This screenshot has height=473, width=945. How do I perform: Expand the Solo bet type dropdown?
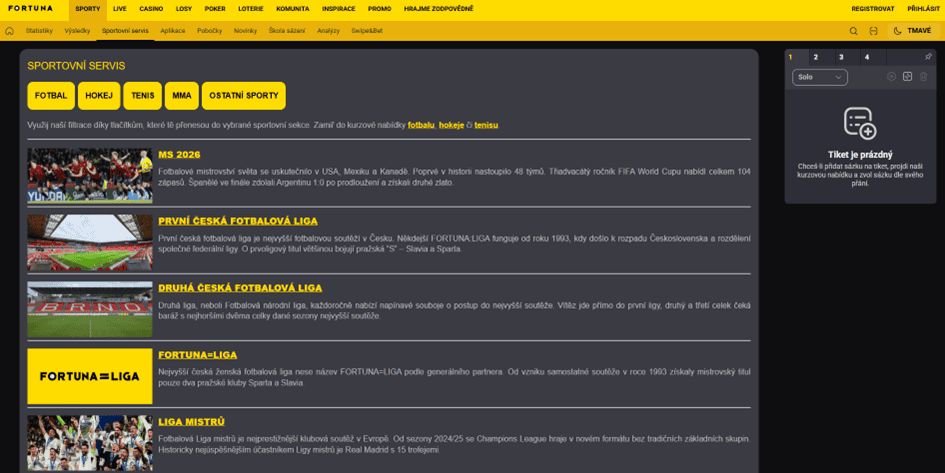point(820,77)
